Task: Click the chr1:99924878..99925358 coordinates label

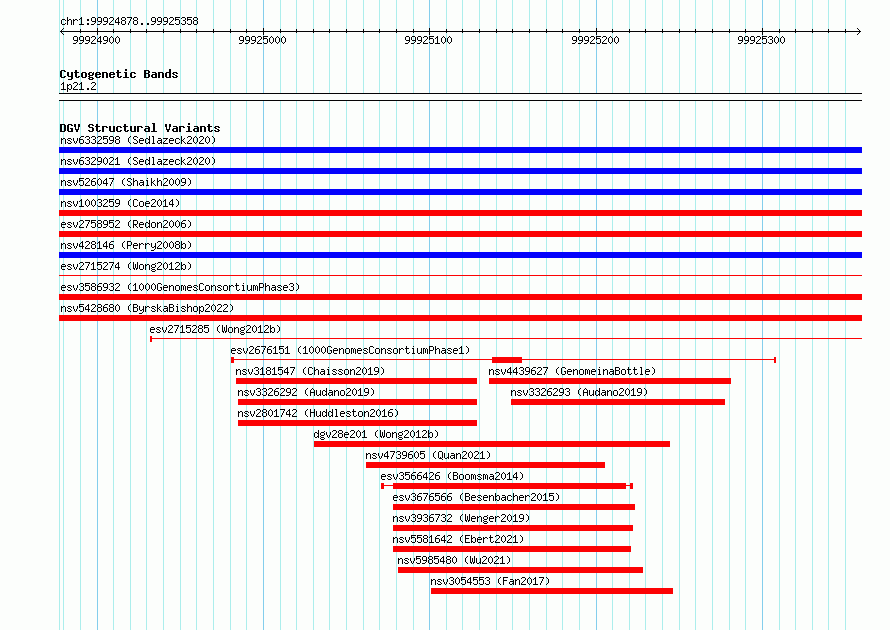Action: [x=129, y=22]
